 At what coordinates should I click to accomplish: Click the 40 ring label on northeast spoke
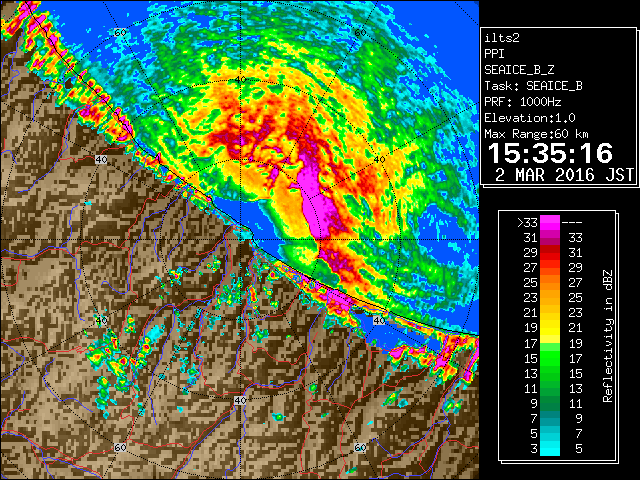[x=379, y=160]
